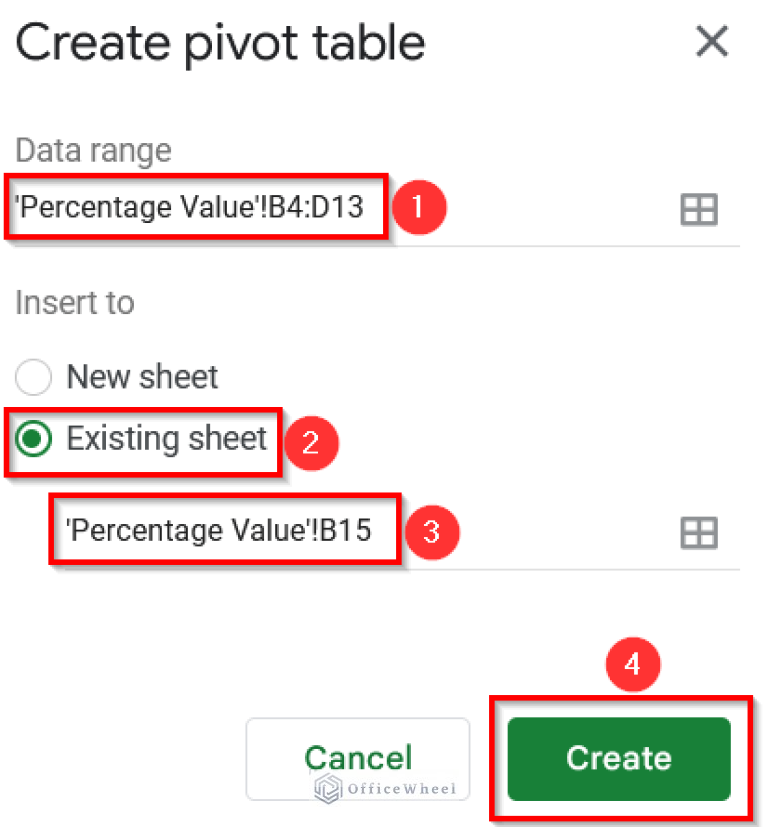Open the data range selection grid icon
Viewport: 768px width, 827px height.
point(700,209)
